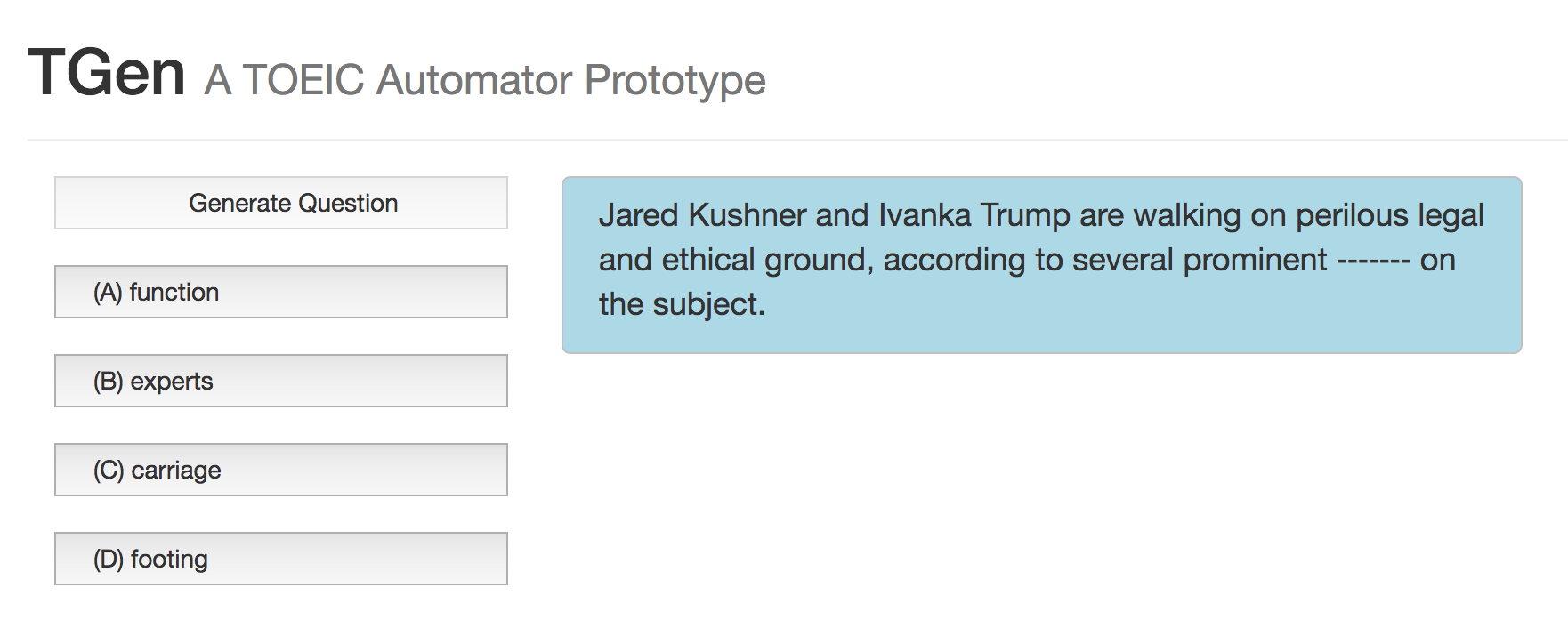Image resolution: width=1568 pixels, height=628 pixels.
Task: Click the Generate Question button
Action: [x=281, y=203]
